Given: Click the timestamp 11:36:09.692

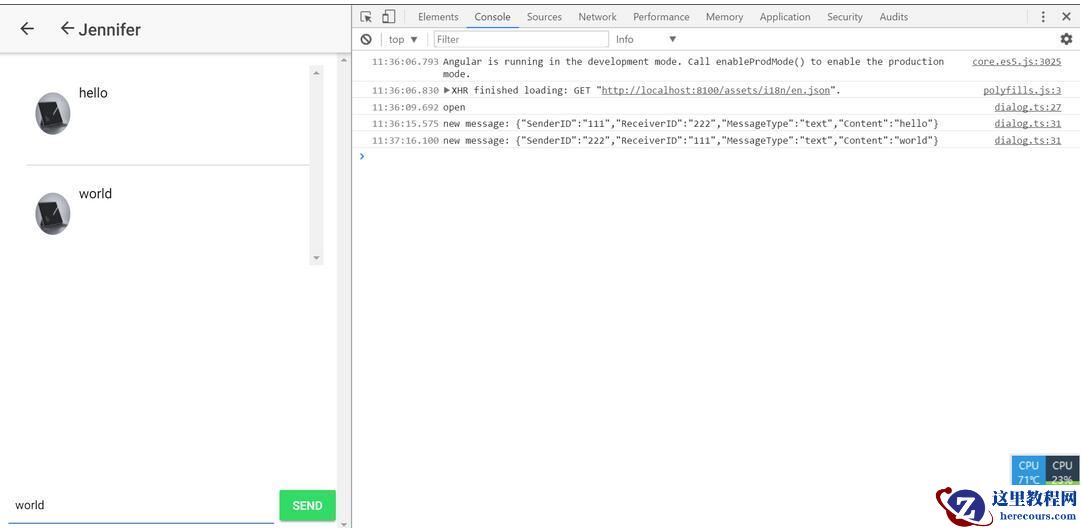Looking at the screenshot, I should point(405,107).
